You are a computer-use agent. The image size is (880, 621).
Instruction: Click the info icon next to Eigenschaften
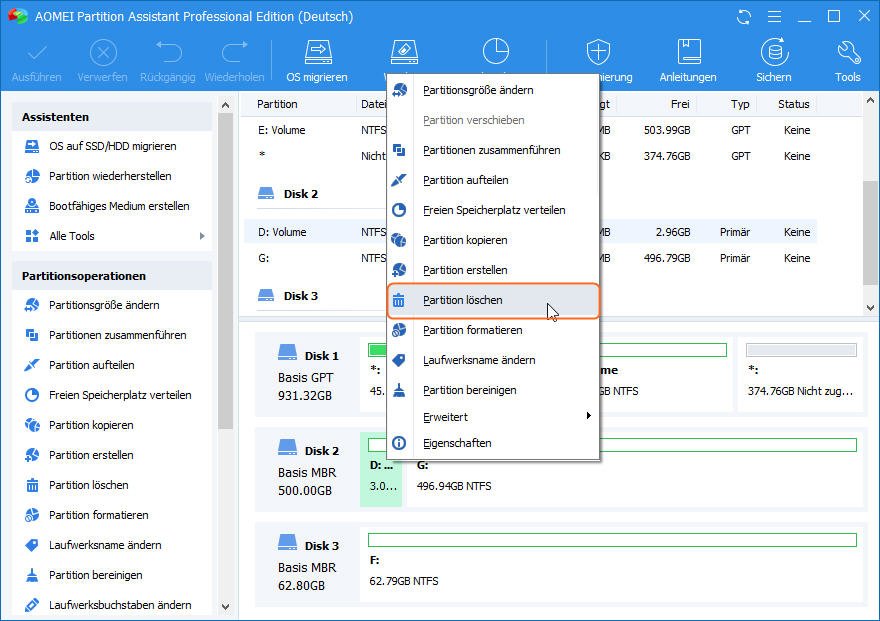(x=398, y=443)
